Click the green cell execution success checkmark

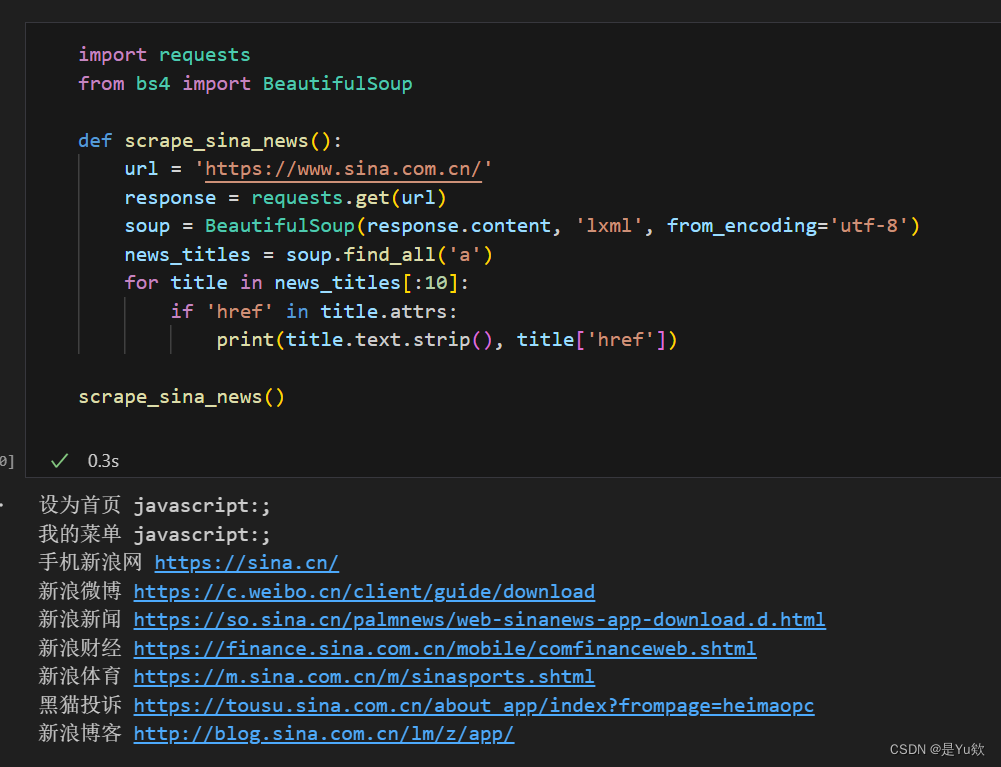point(59,460)
